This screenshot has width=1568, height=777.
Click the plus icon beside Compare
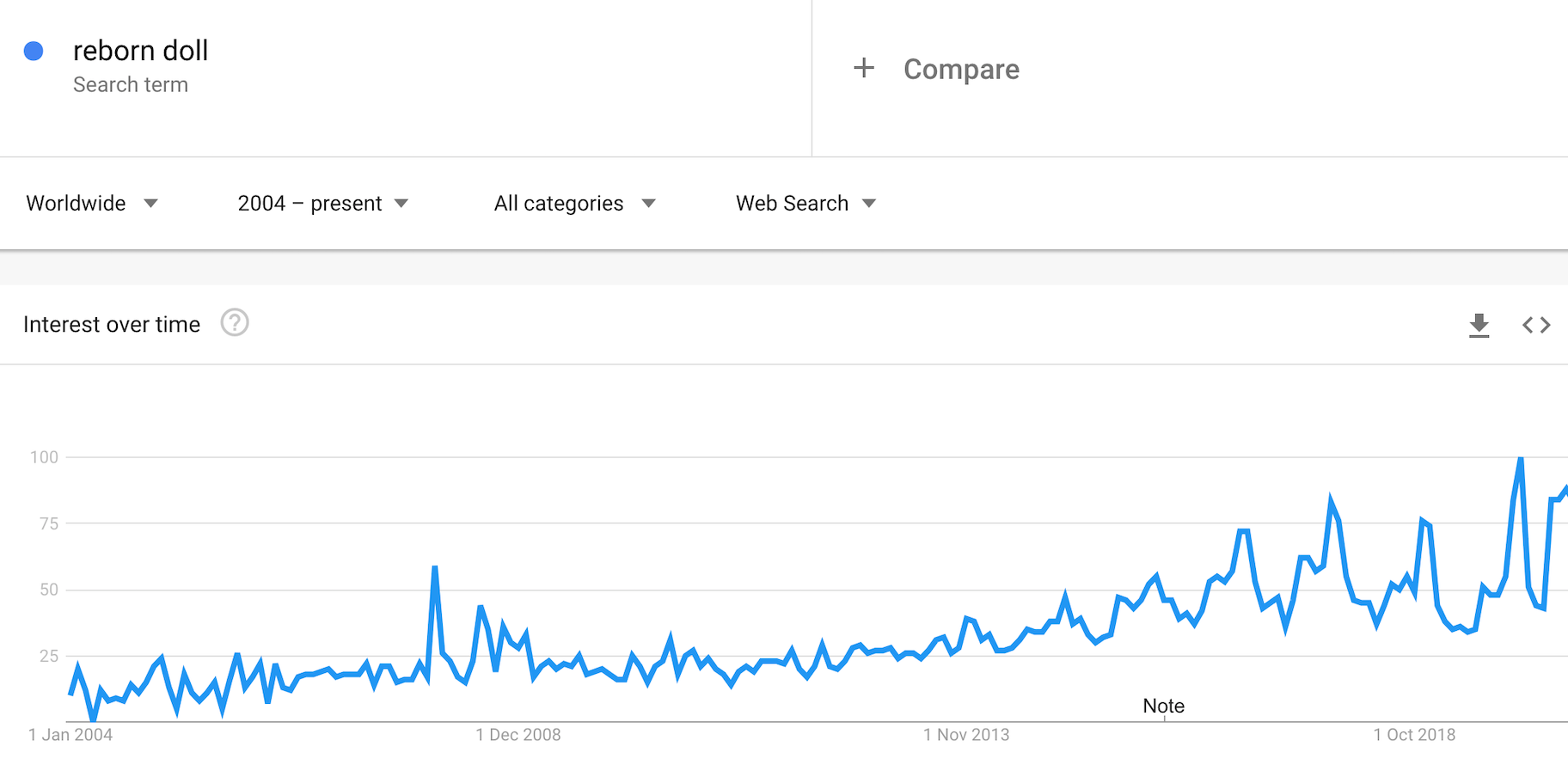pyautogui.click(x=864, y=68)
